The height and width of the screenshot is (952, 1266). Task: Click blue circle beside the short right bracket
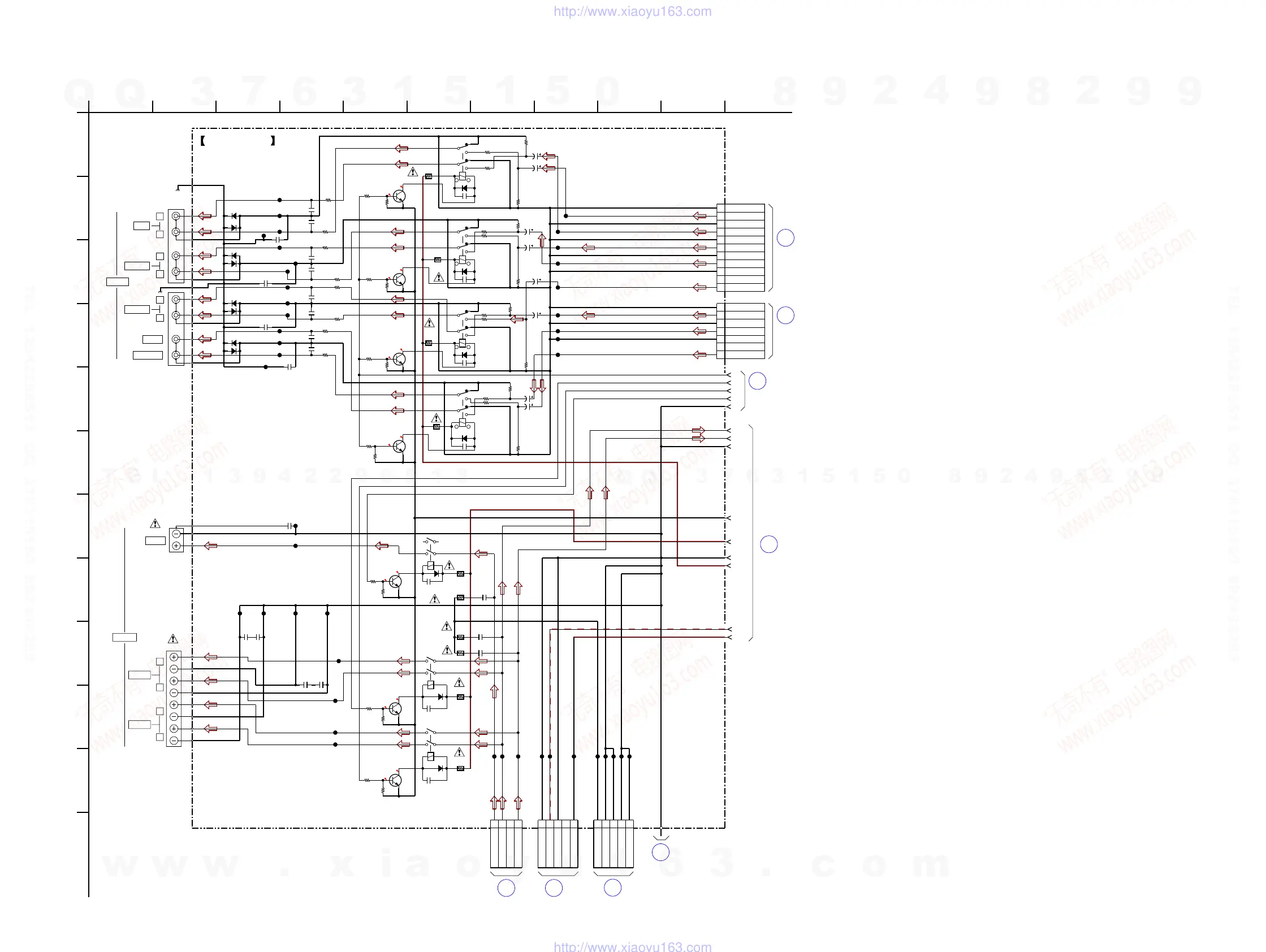click(x=757, y=381)
